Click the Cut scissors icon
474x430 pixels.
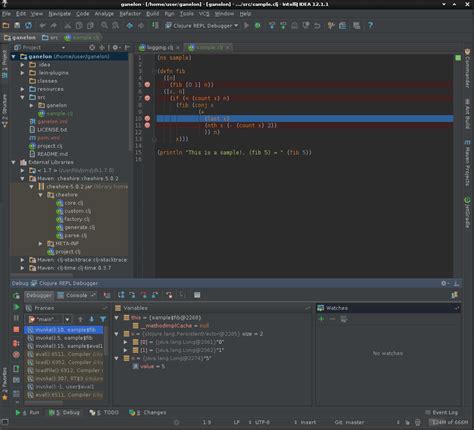point(68,25)
